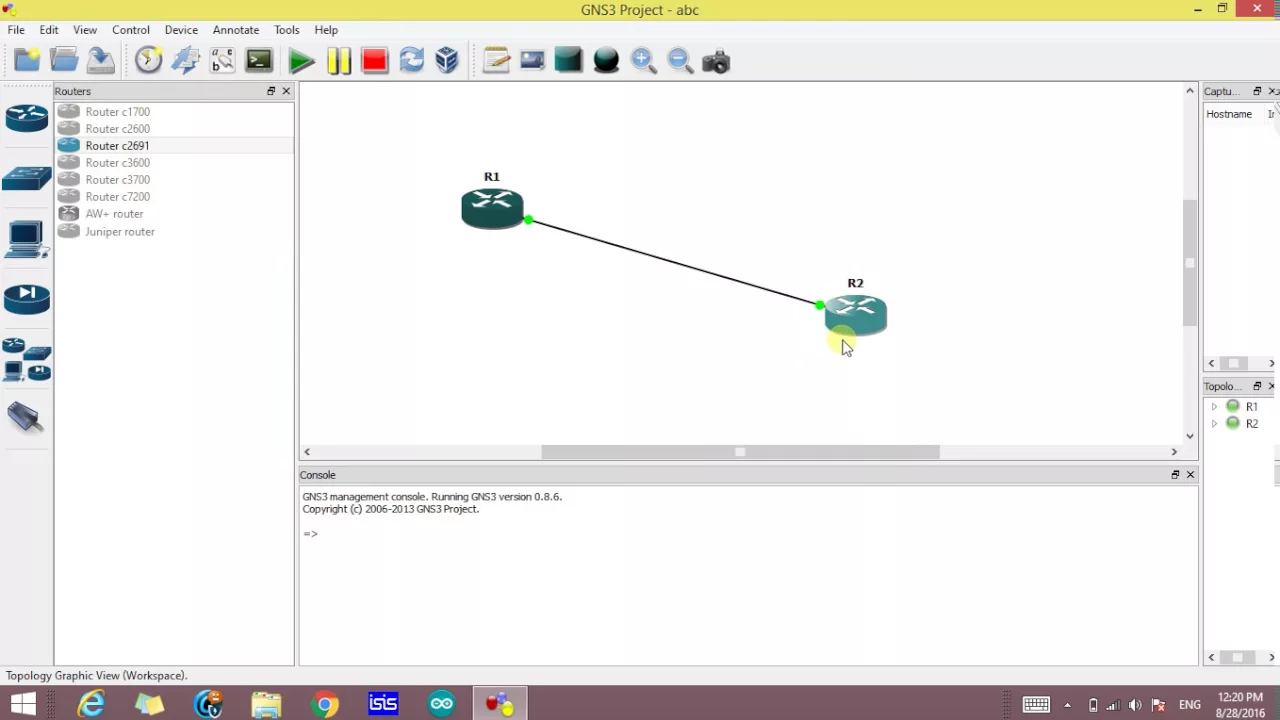The image size is (1280, 720).
Task: Open the Annotate menu
Action: click(236, 30)
